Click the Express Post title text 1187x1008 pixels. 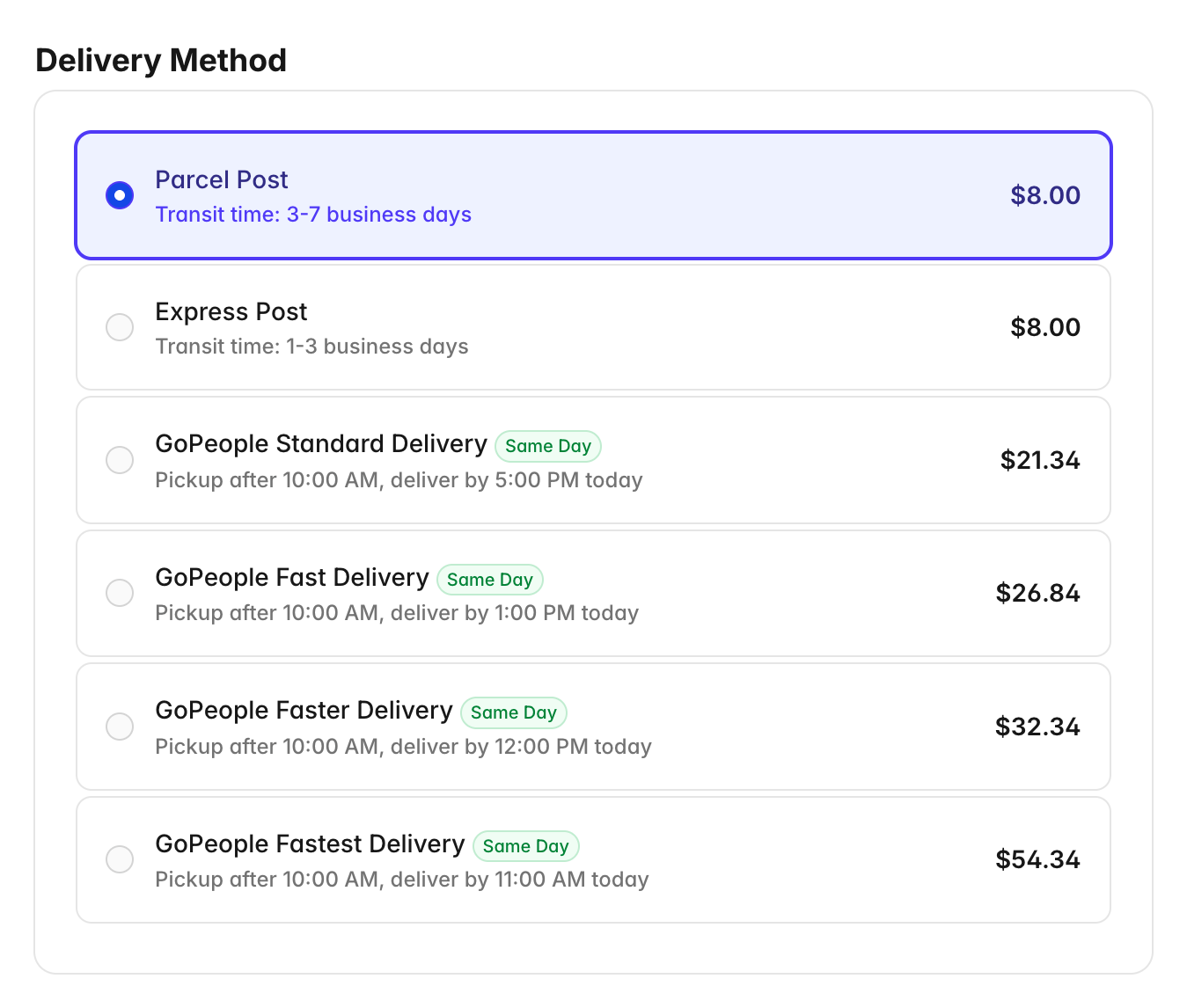(x=231, y=311)
